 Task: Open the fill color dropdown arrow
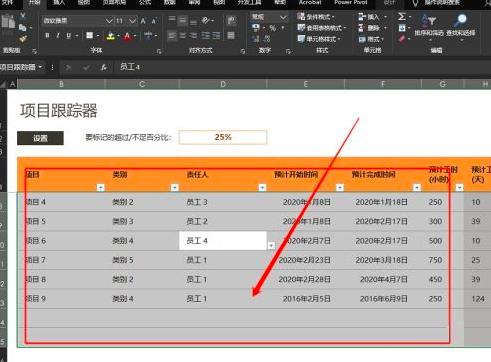tap(118, 36)
